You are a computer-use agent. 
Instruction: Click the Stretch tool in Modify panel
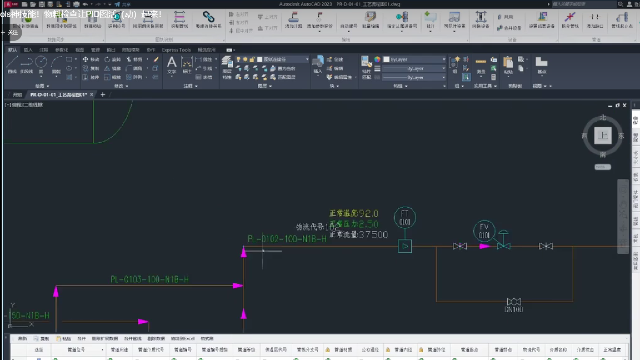pos(91,77)
